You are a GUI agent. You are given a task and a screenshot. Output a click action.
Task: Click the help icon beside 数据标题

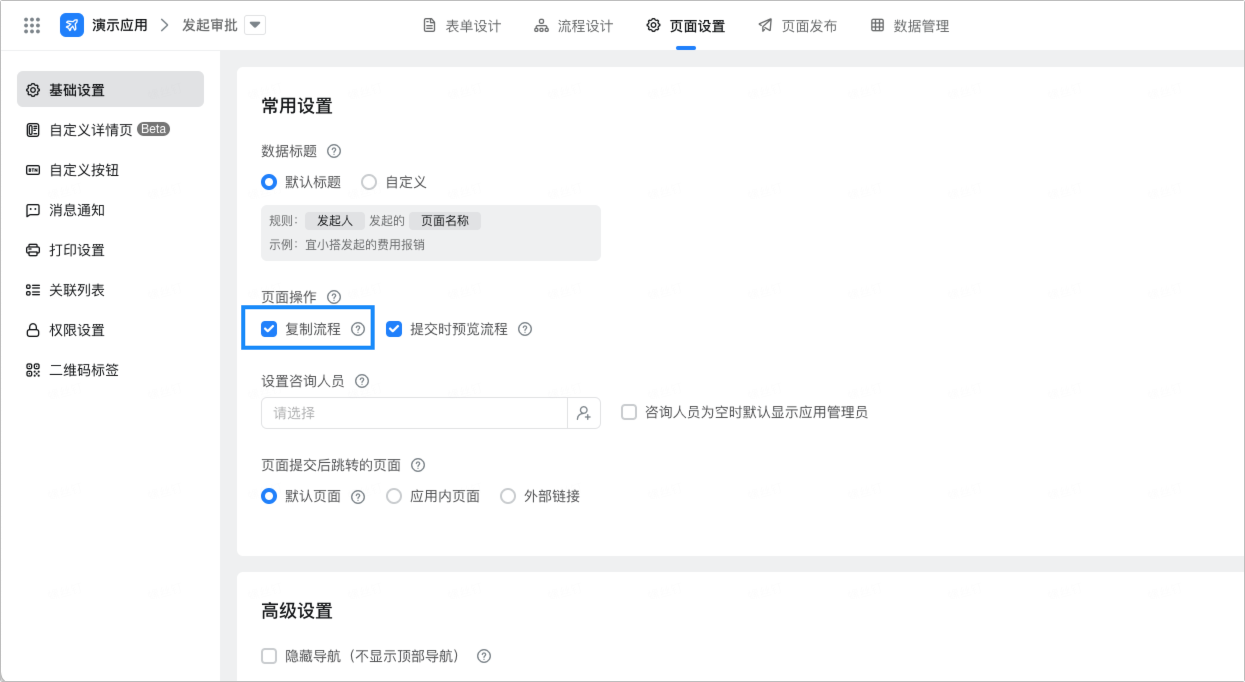coord(334,151)
